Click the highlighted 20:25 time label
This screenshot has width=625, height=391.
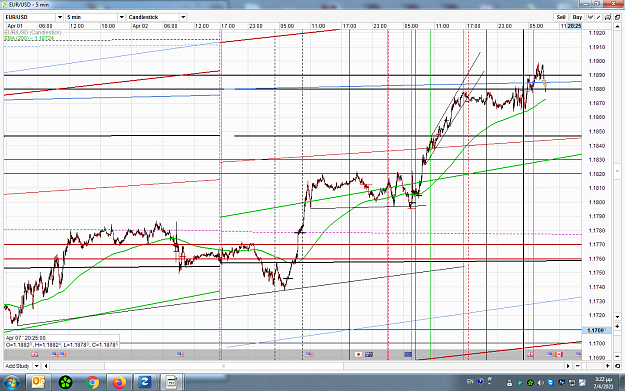coord(574,26)
